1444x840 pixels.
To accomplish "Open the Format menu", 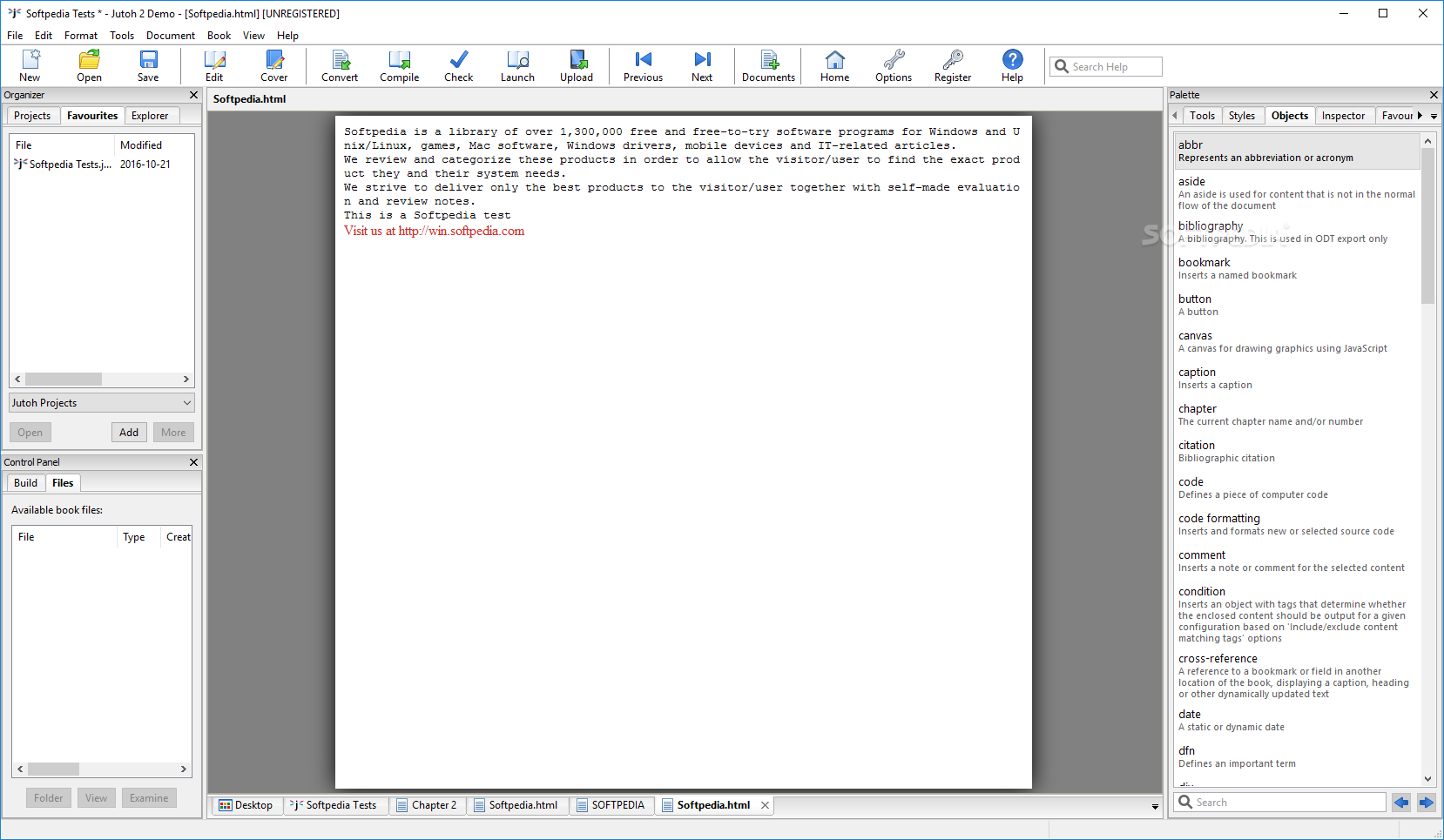I will tap(81, 36).
